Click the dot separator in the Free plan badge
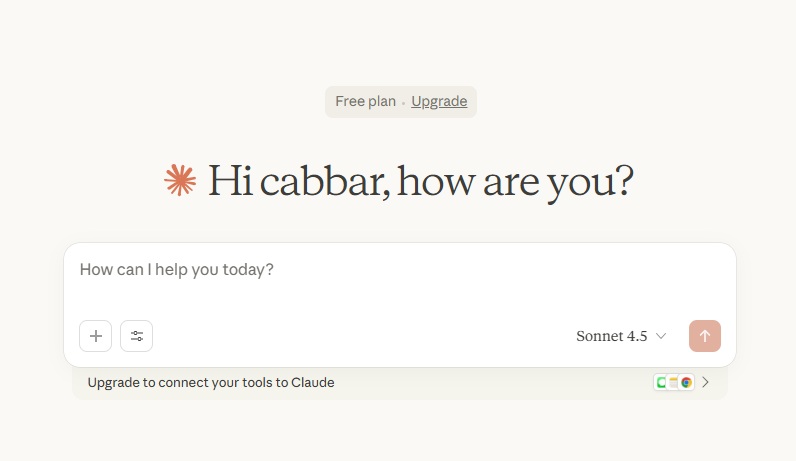 click(404, 102)
